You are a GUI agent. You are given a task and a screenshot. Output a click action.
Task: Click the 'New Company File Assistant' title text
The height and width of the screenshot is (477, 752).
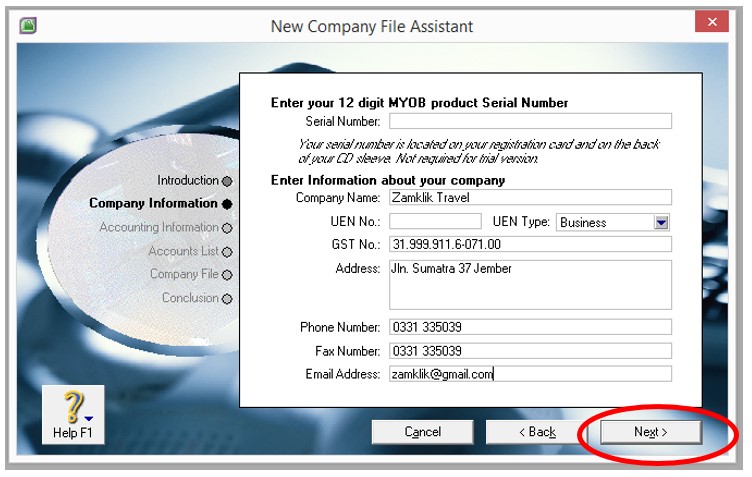(x=372, y=26)
